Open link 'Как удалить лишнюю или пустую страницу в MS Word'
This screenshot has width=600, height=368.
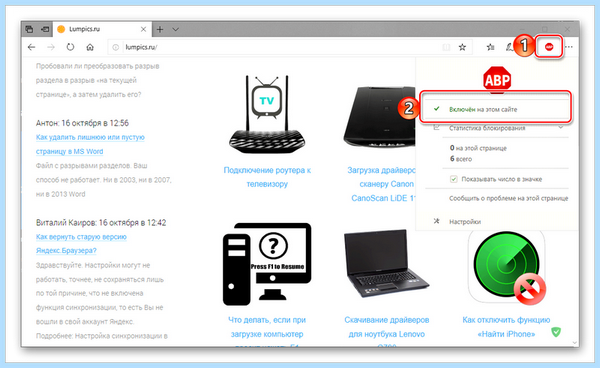point(90,144)
